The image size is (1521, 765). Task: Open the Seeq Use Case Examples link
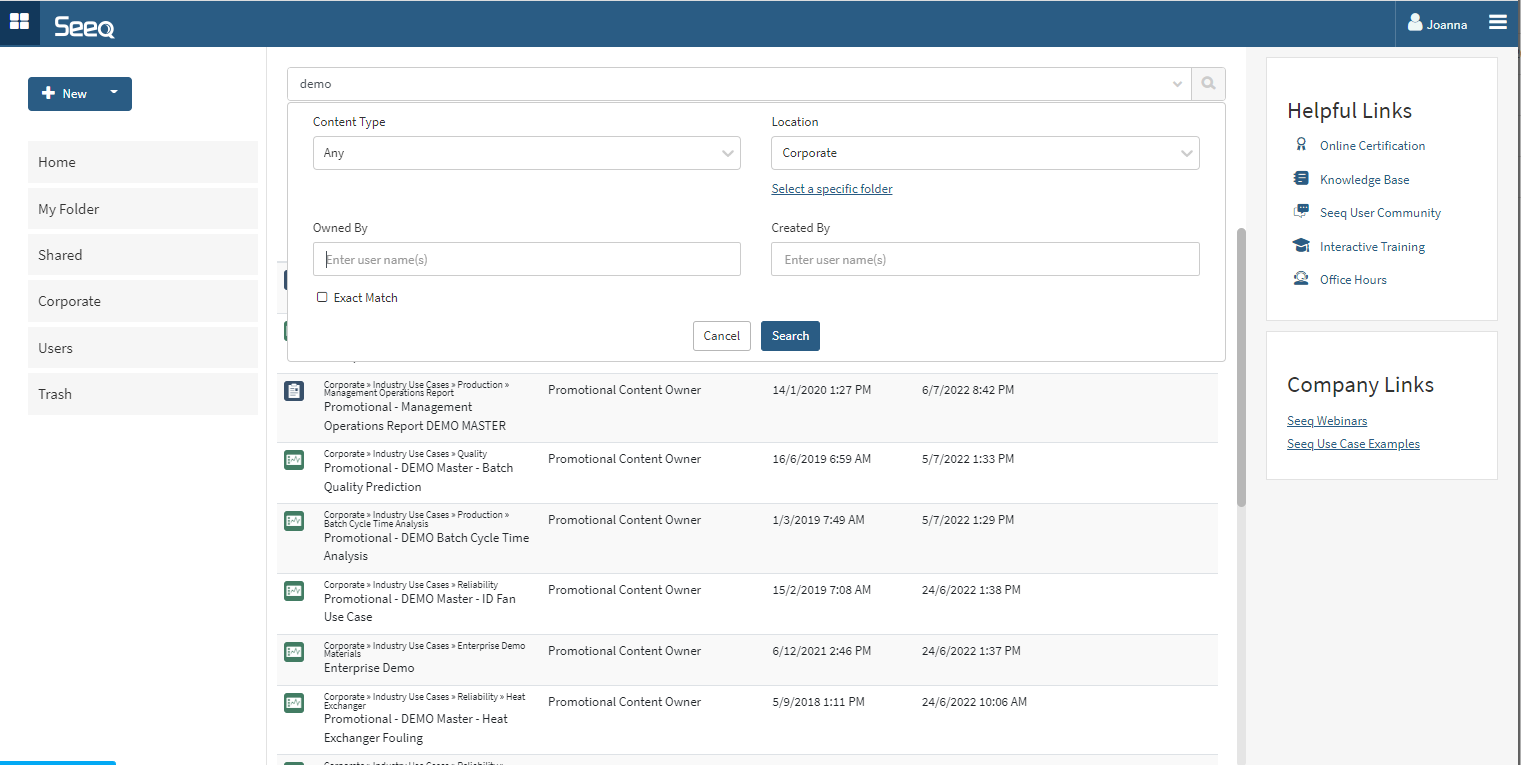(x=1353, y=444)
